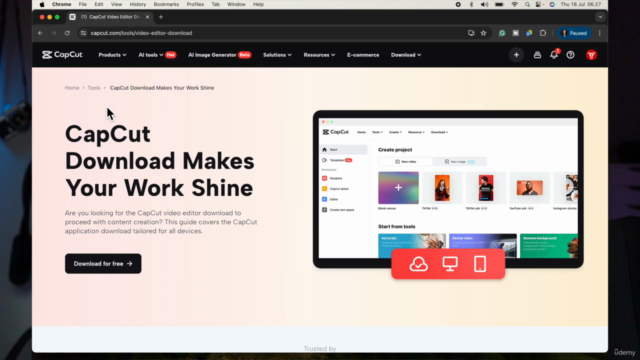The image size is (640, 360).
Task: Open AI Image Generator Beta link
Action: 220,55
